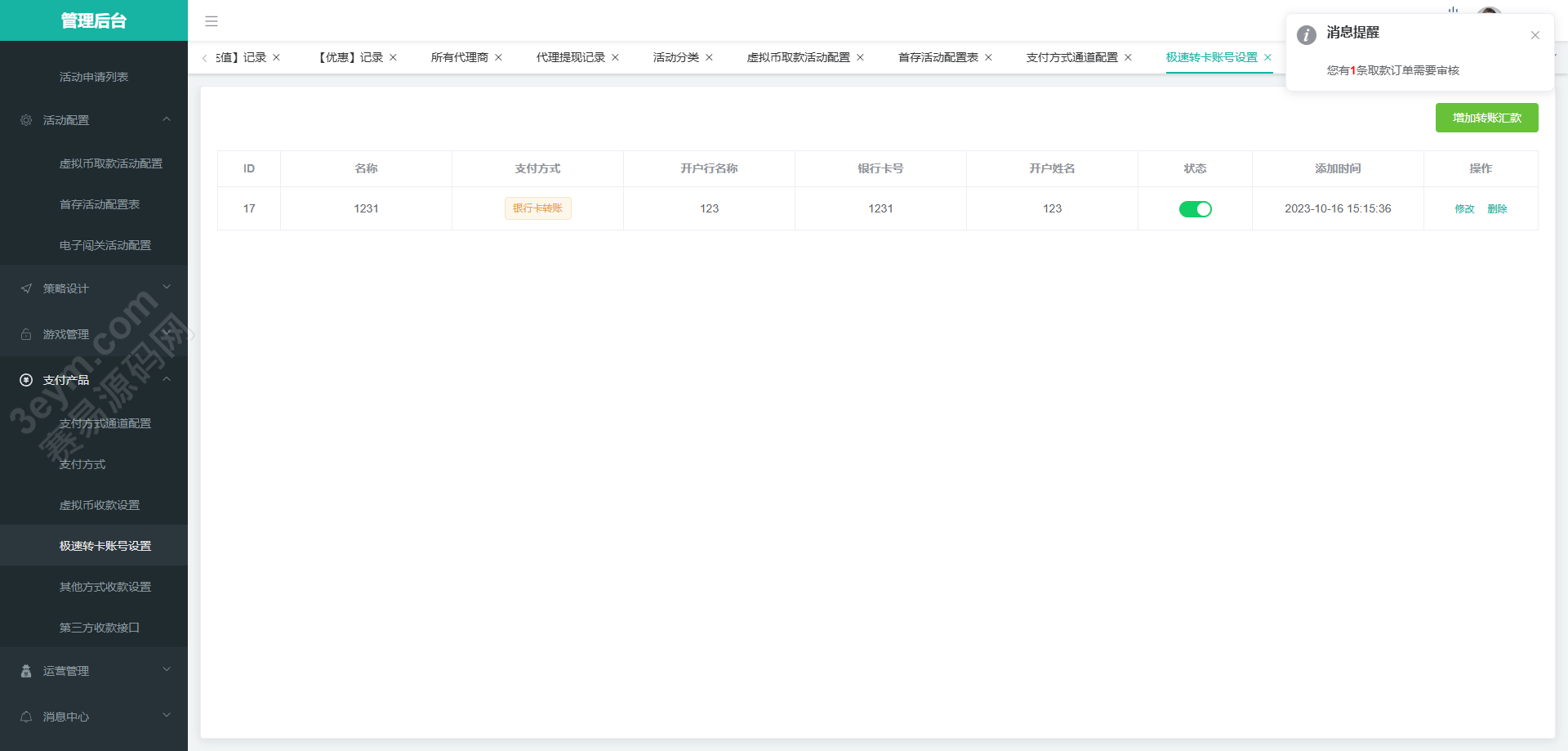
Task: Click the hamburger menu collapse icon
Action: pyautogui.click(x=212, y=21)
